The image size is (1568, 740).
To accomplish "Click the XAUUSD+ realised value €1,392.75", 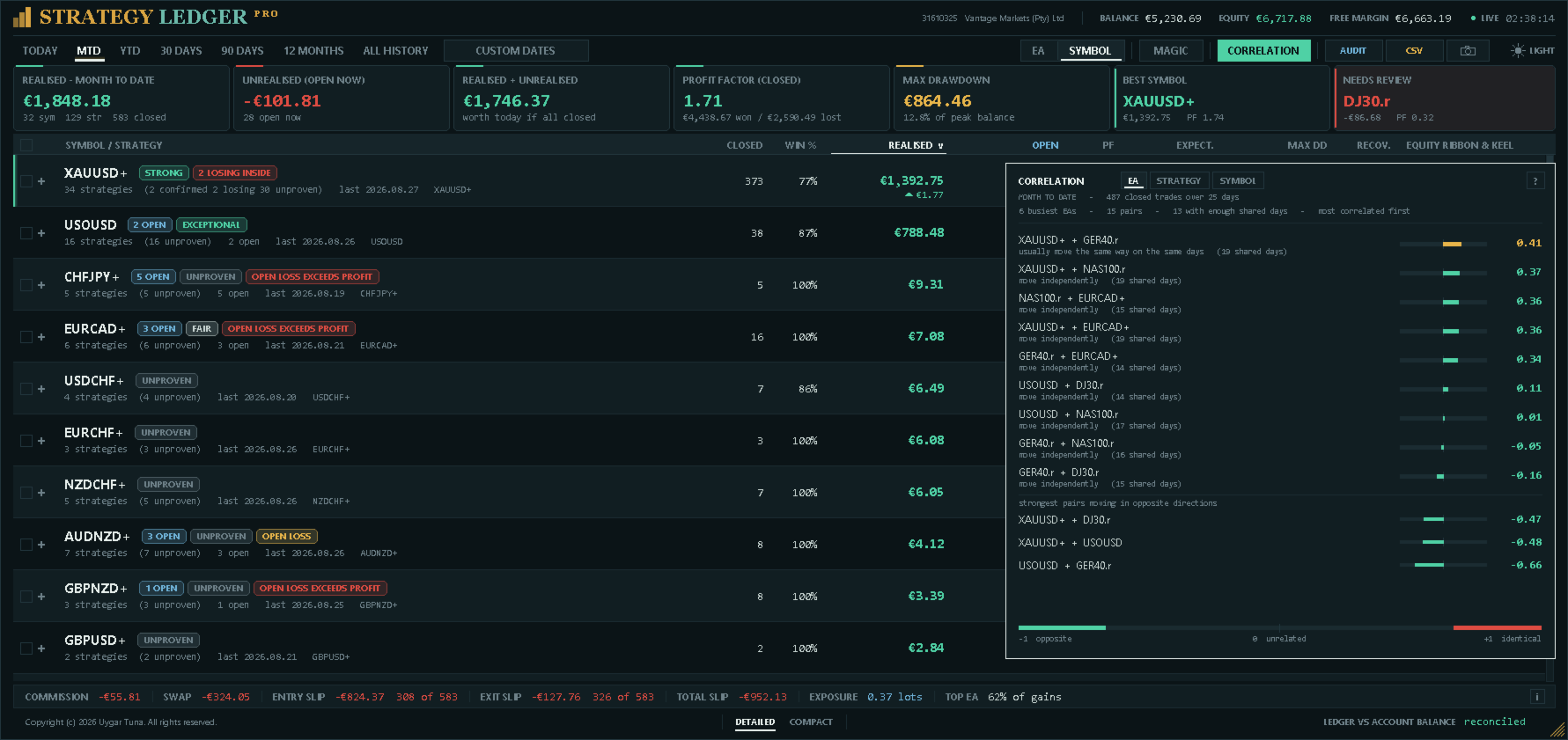I will (x=911, y=180).
